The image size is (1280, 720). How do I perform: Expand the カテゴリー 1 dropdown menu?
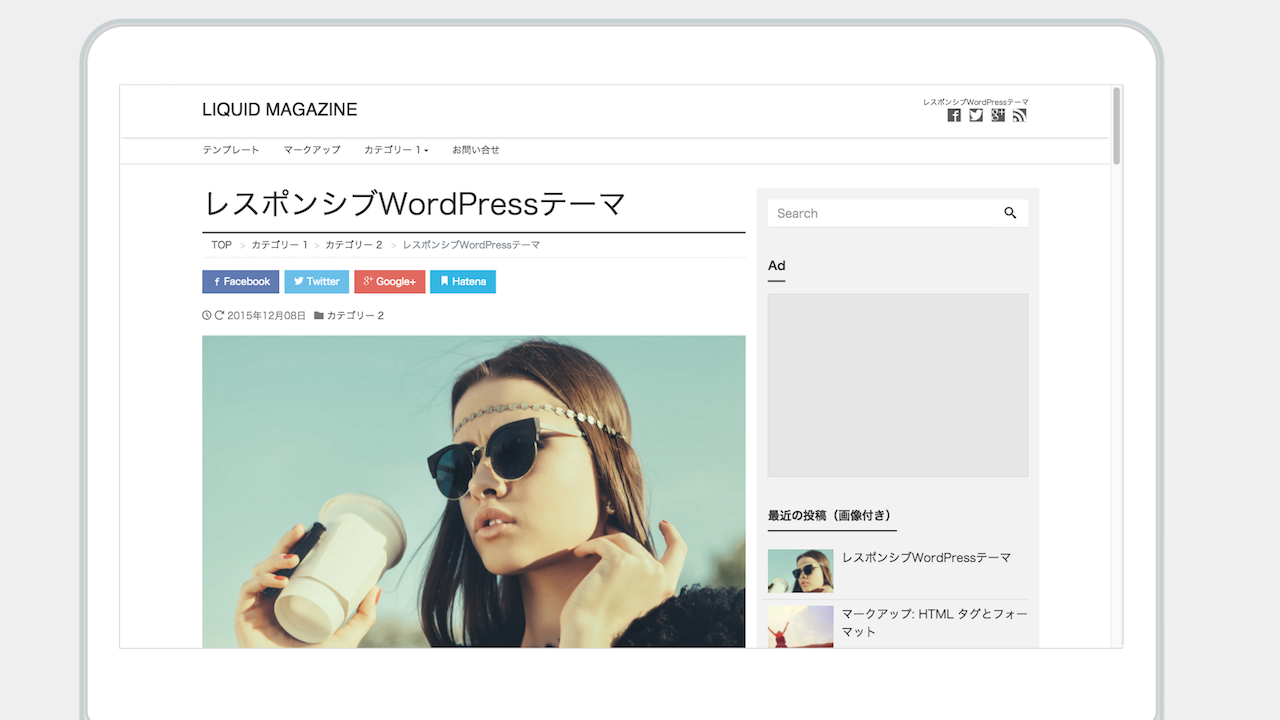[x=396, y=150]
